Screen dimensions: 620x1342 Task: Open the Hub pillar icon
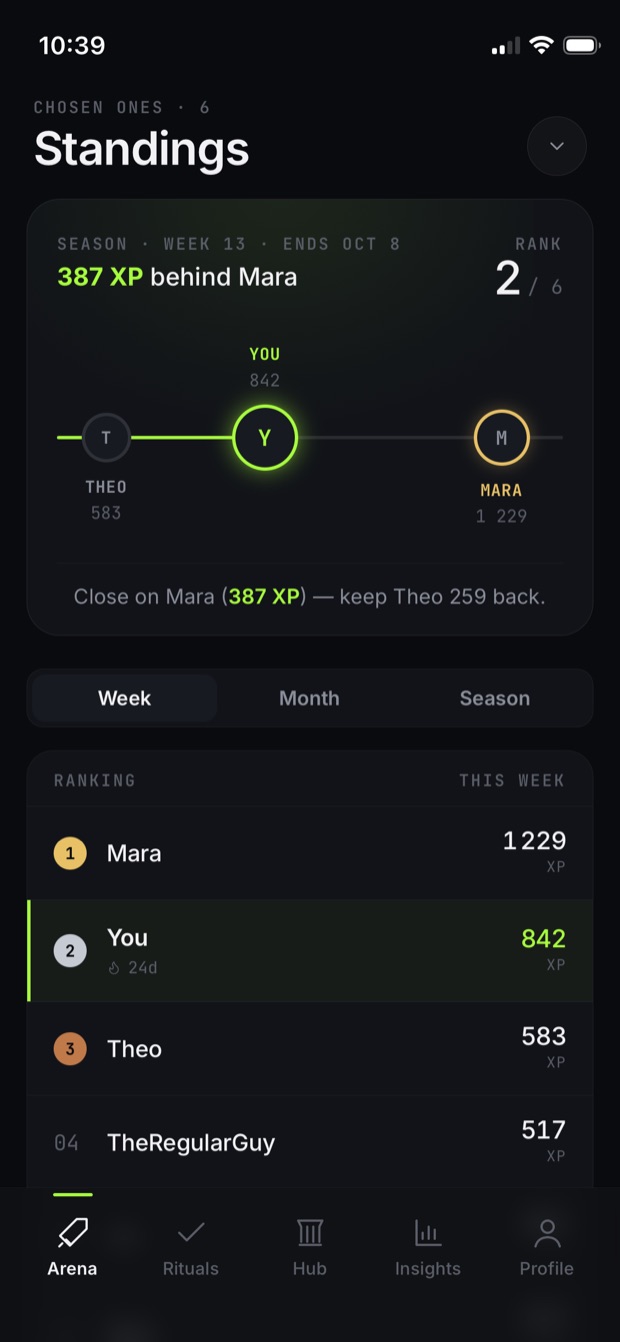coord(310,1233)
